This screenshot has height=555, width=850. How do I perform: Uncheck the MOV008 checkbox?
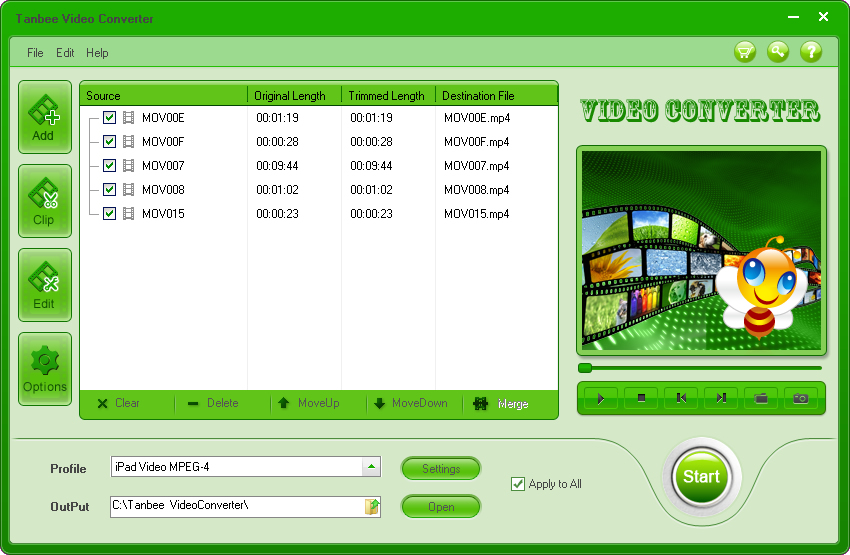[110, 189]
